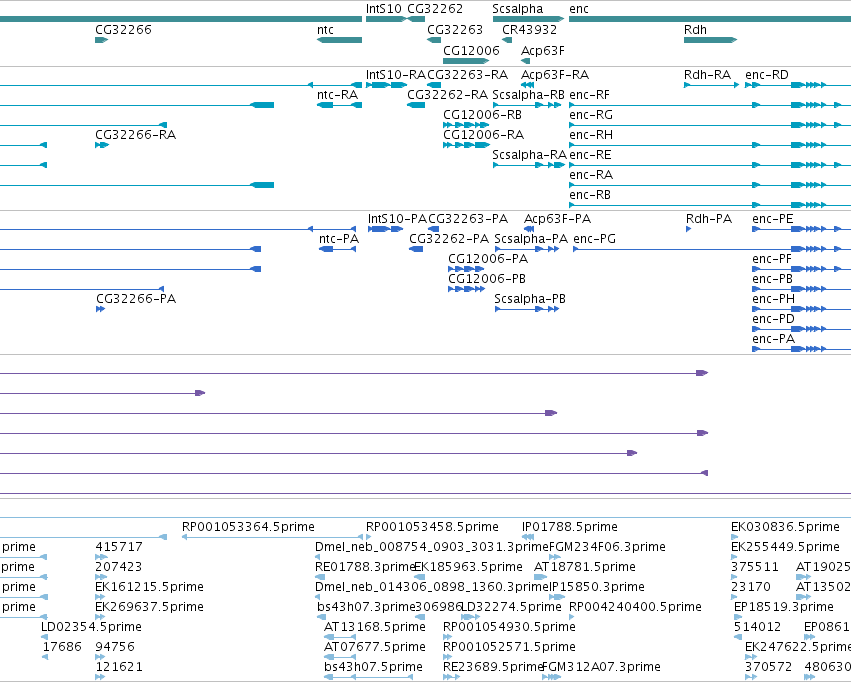This screenshot has height=682, width=851.
Task: Select the CG32266 gene feature
Action: [101, 40]
